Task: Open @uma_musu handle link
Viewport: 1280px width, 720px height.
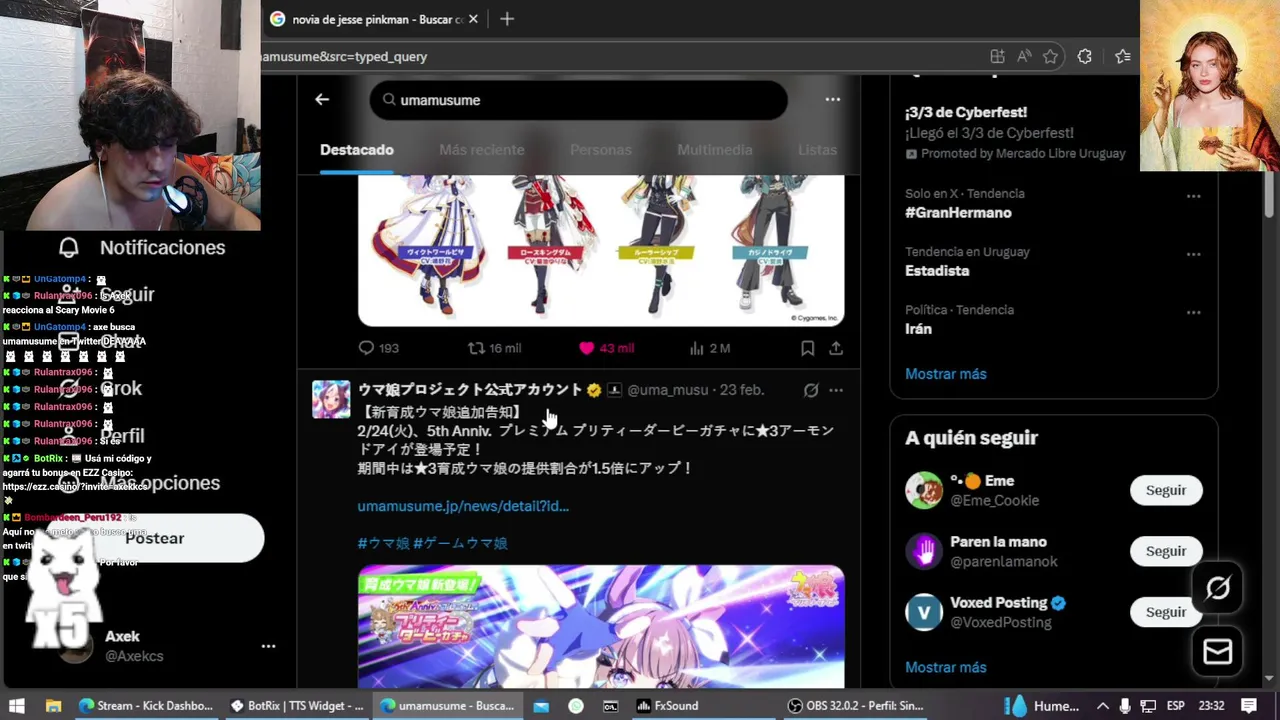Action: pos(667,390)
